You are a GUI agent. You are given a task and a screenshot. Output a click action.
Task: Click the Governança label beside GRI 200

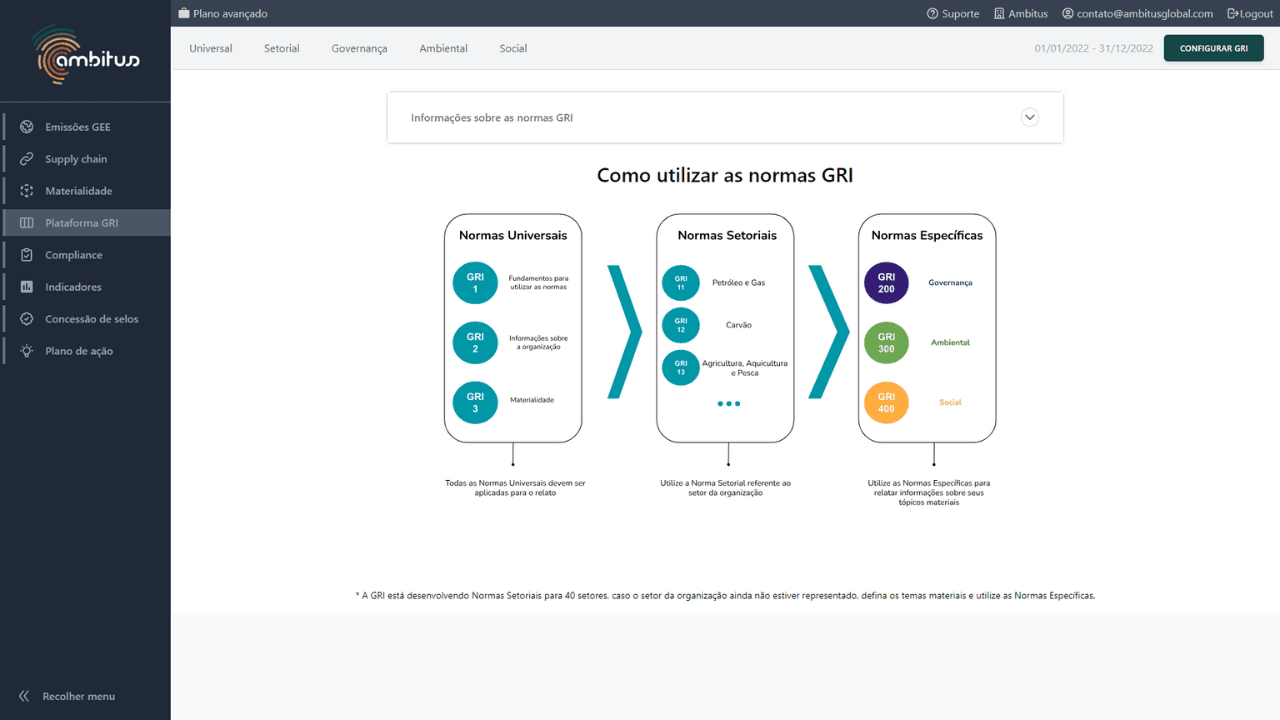[x=950, y=283]
